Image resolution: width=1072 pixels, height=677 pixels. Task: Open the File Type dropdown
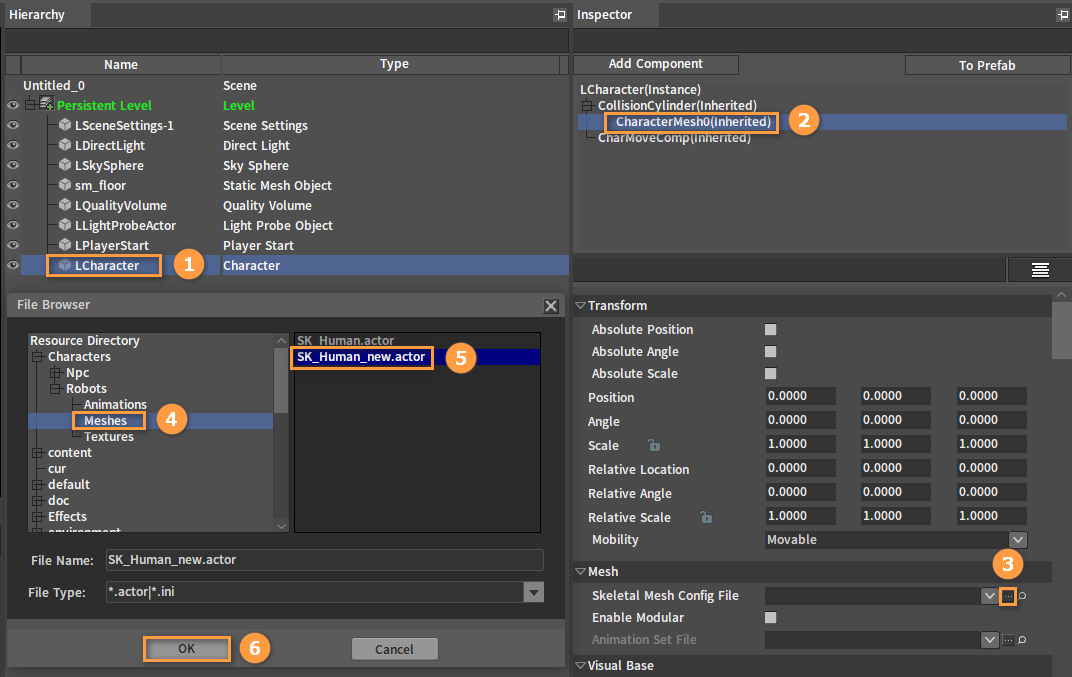pos(533,592)
